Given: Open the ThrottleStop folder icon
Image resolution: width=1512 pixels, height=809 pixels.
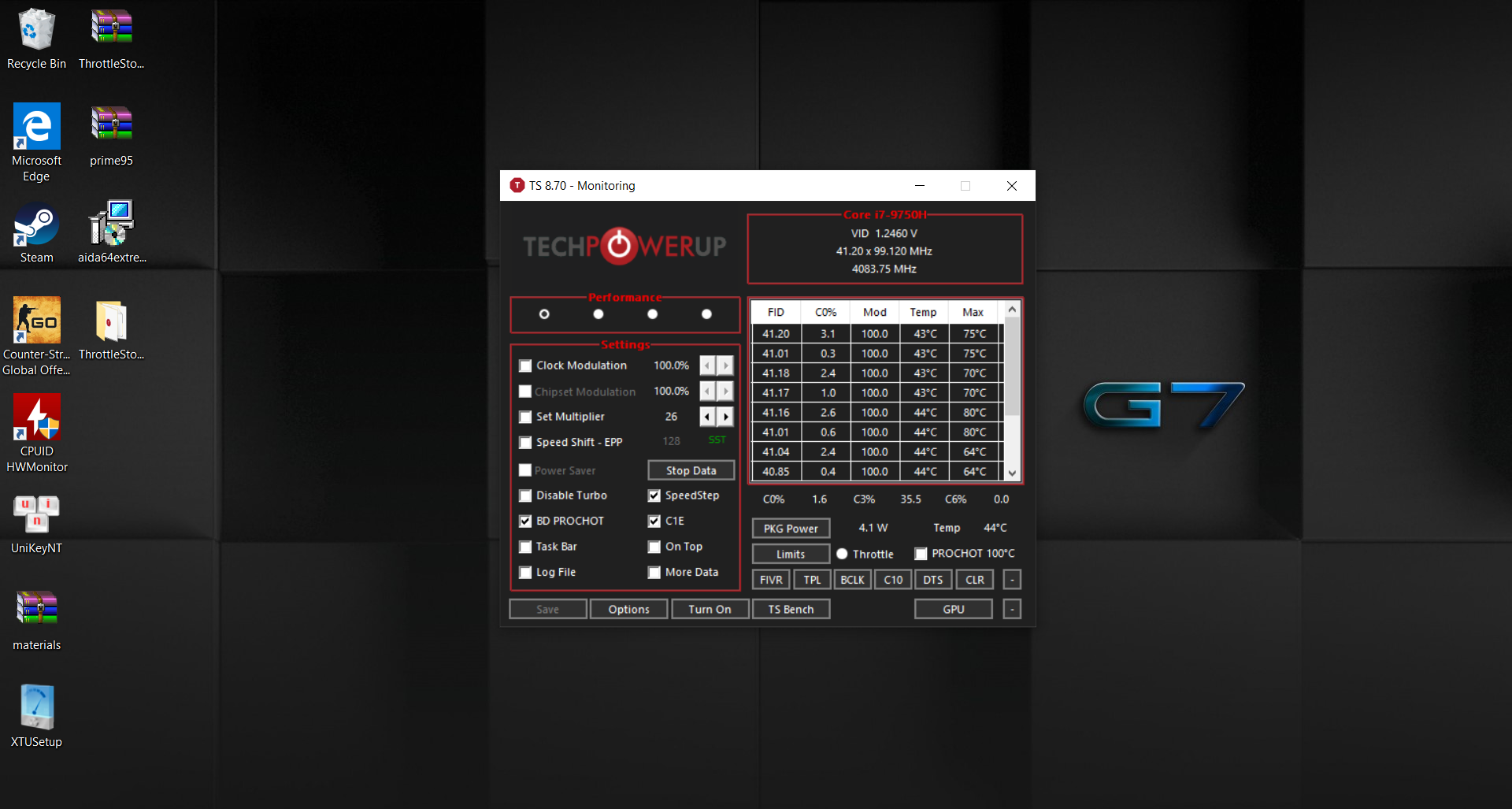Looking at the screenshot, I should click(111, 330).
